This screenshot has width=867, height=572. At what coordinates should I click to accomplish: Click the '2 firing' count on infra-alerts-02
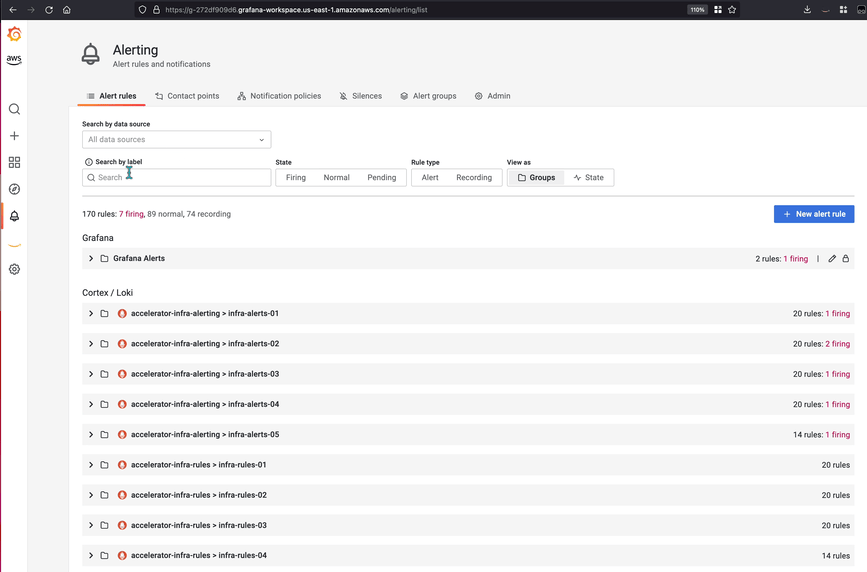point(838,344)
